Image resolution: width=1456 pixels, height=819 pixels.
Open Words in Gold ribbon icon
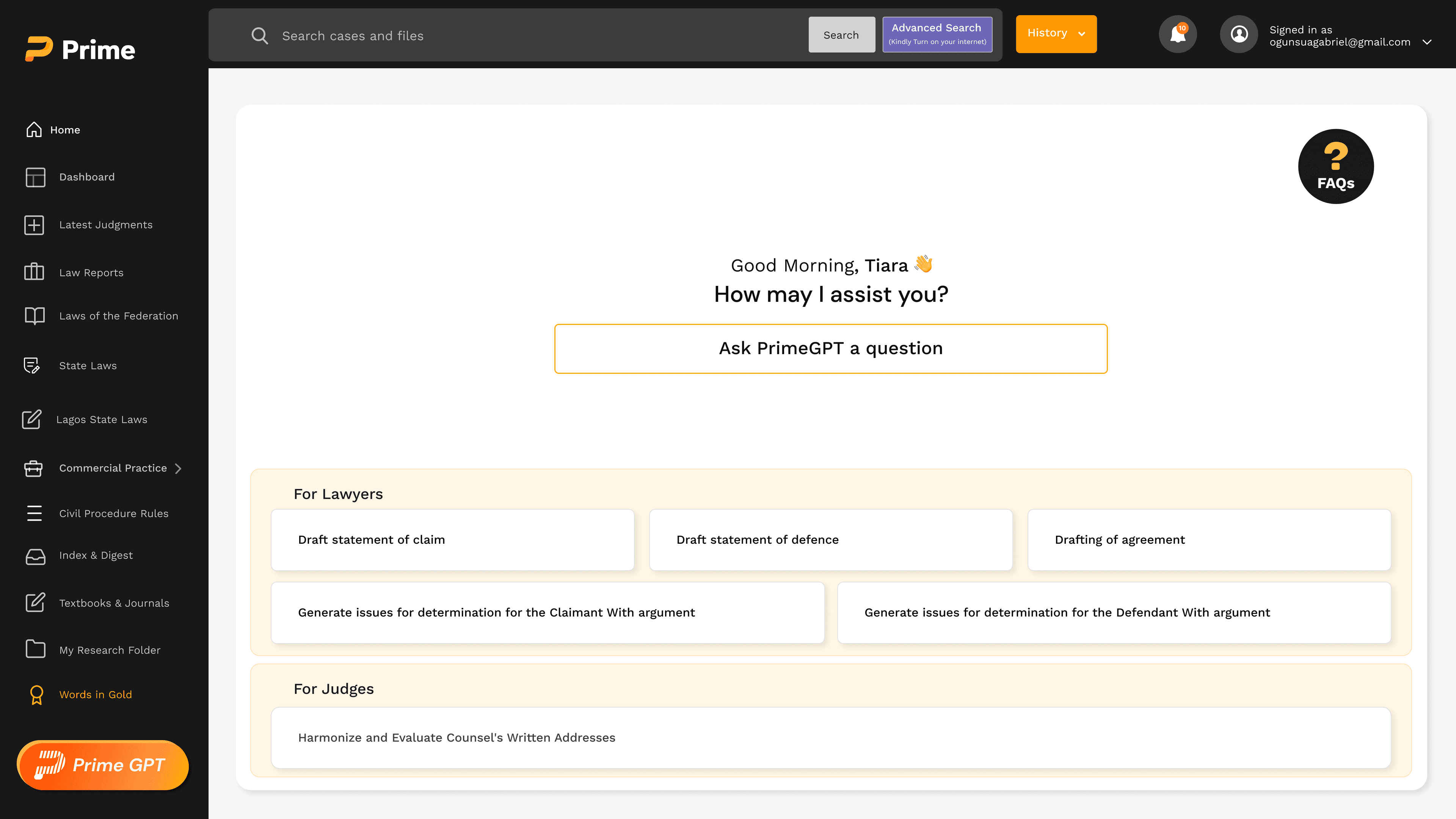(36, 695)
